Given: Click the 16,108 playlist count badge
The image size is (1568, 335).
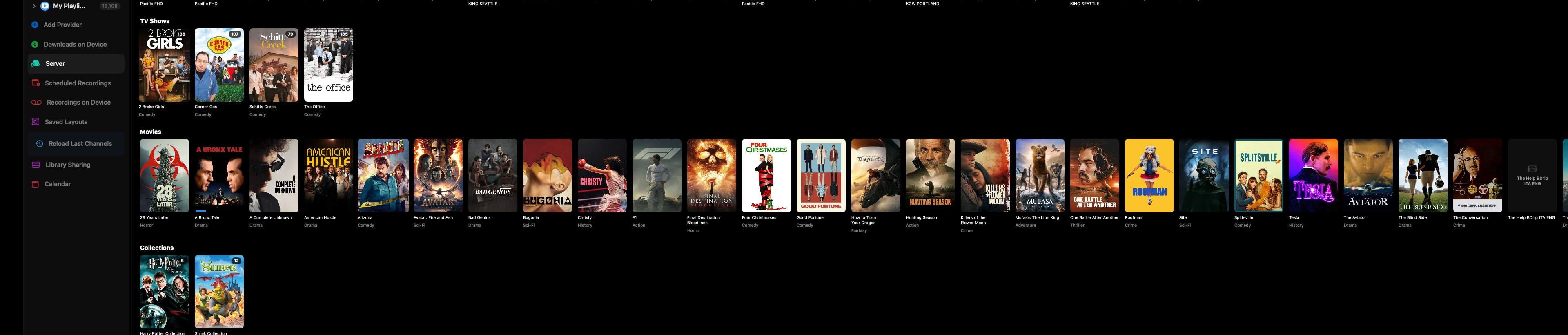Looking at the screenshot, I should click(x=109, y=6).
